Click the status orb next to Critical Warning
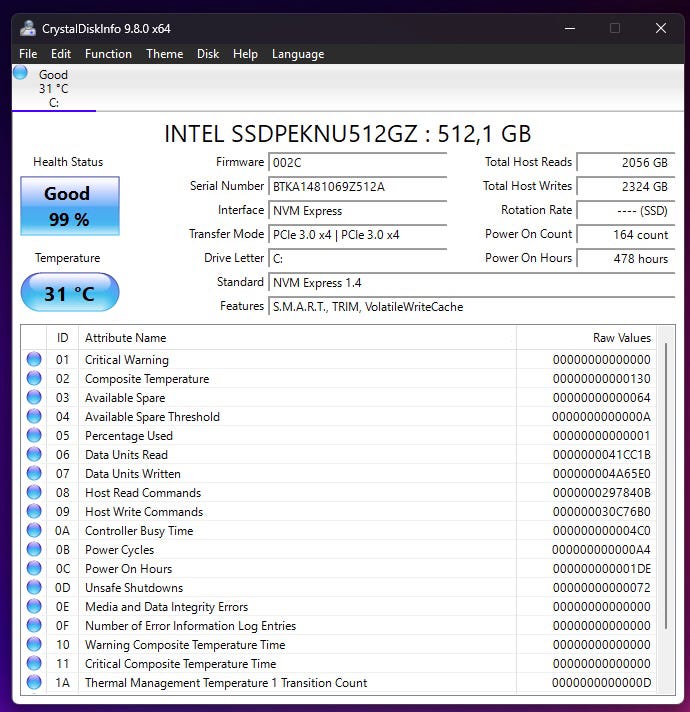This screenshot has height=712, width=690. (x=34, y=360)
